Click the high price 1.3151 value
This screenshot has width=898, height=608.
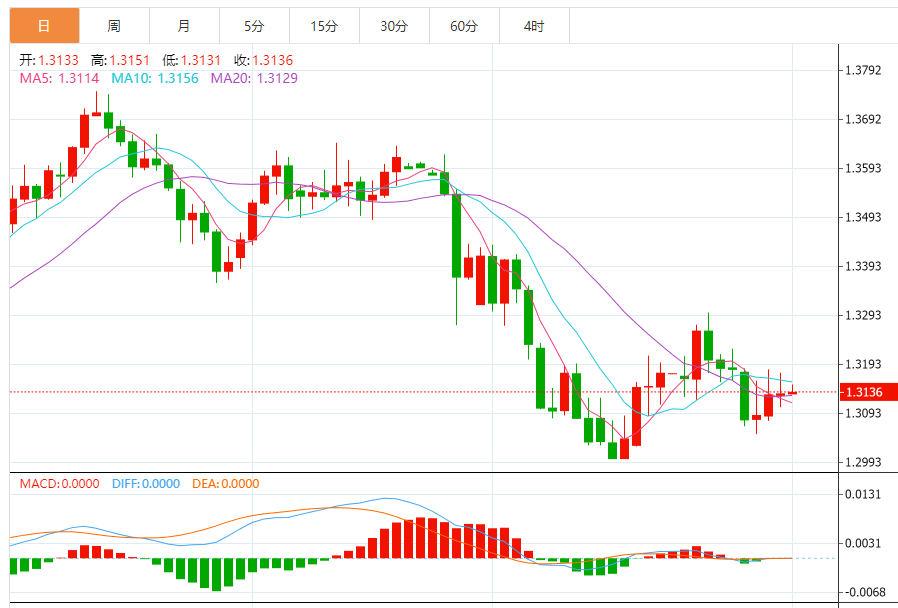click(x=129, y=60)
